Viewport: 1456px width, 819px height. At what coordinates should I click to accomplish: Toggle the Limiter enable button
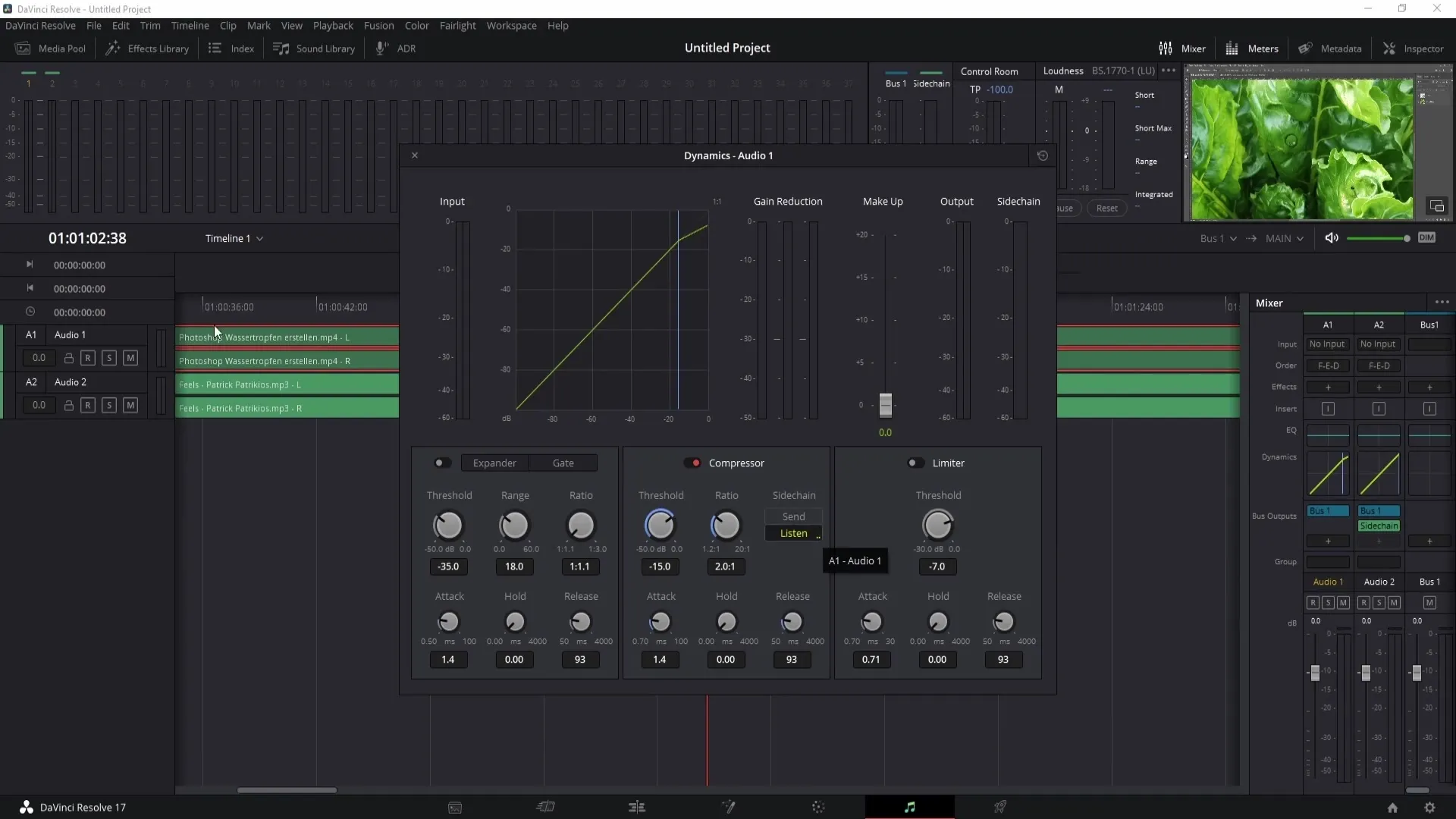914,462
